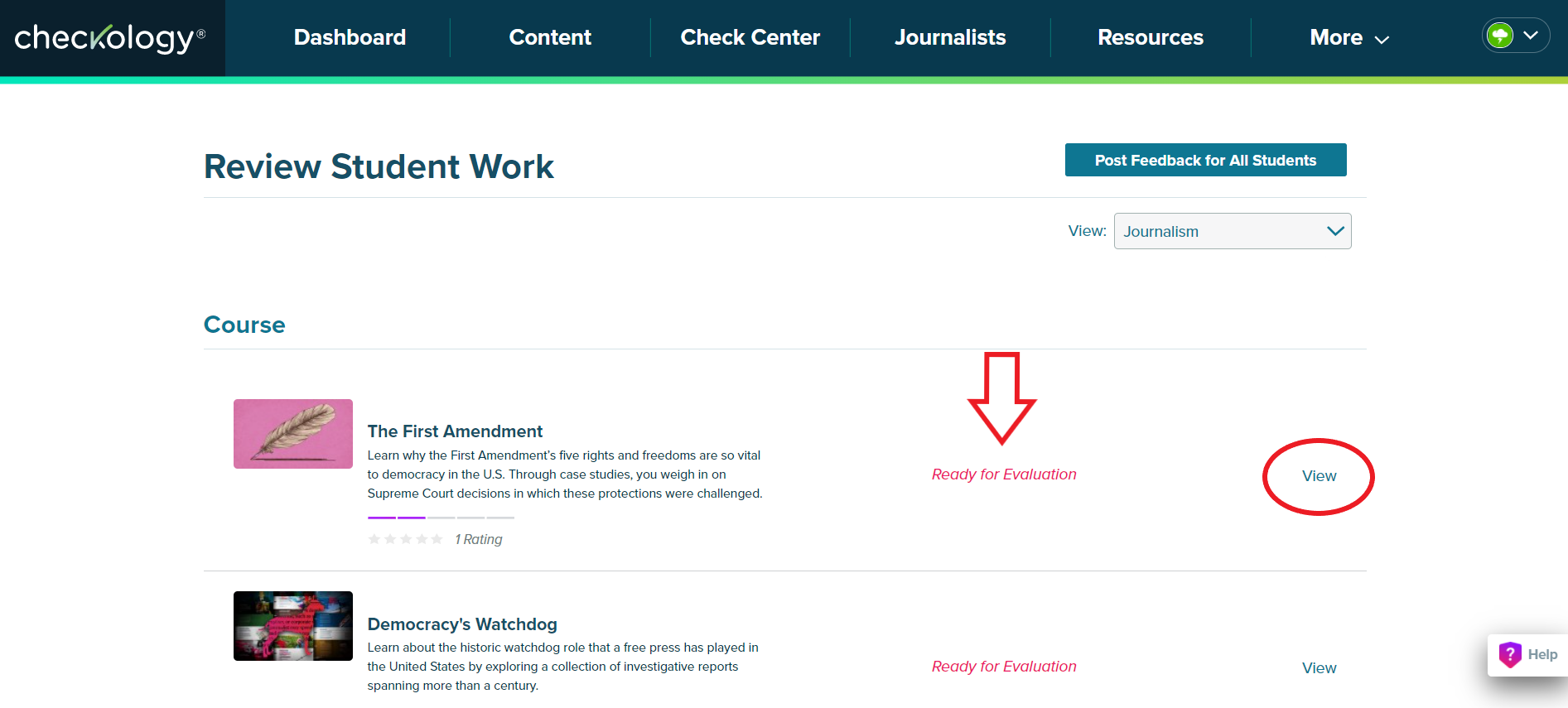Expand the More menu

(1348, 38)
